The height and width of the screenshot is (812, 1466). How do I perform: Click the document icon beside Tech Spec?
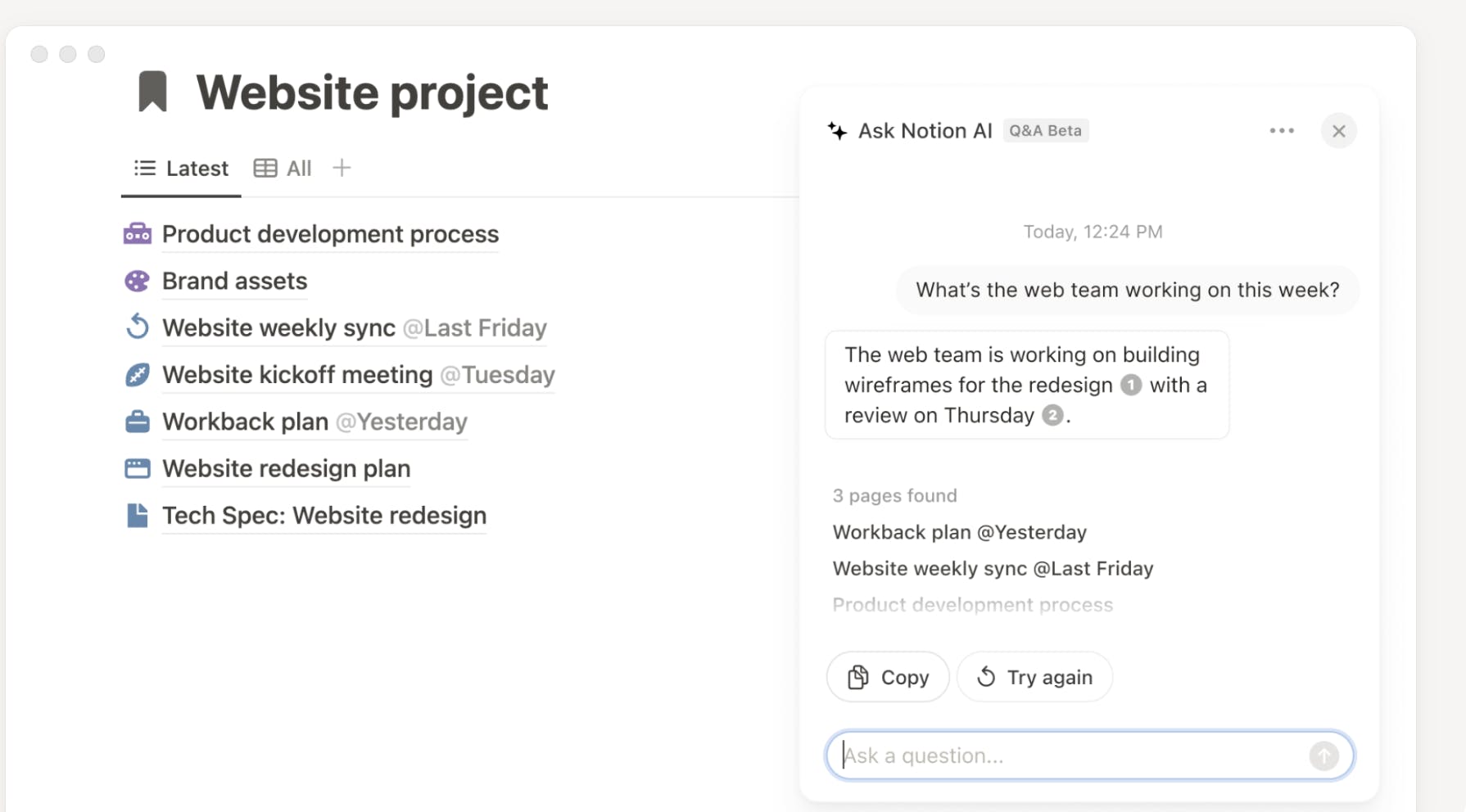(x=137, y=516)
